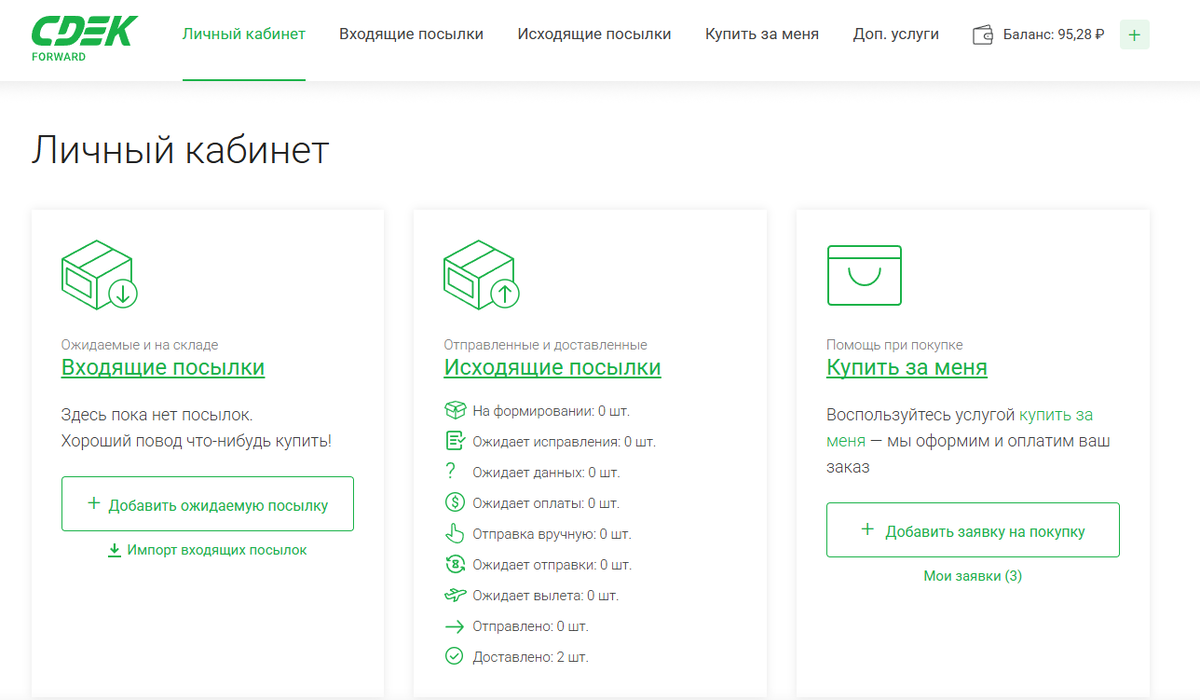Open the 'Входящие посылки' navigation tab
This screenshot has height=700, width=1200.
point(411,34)
